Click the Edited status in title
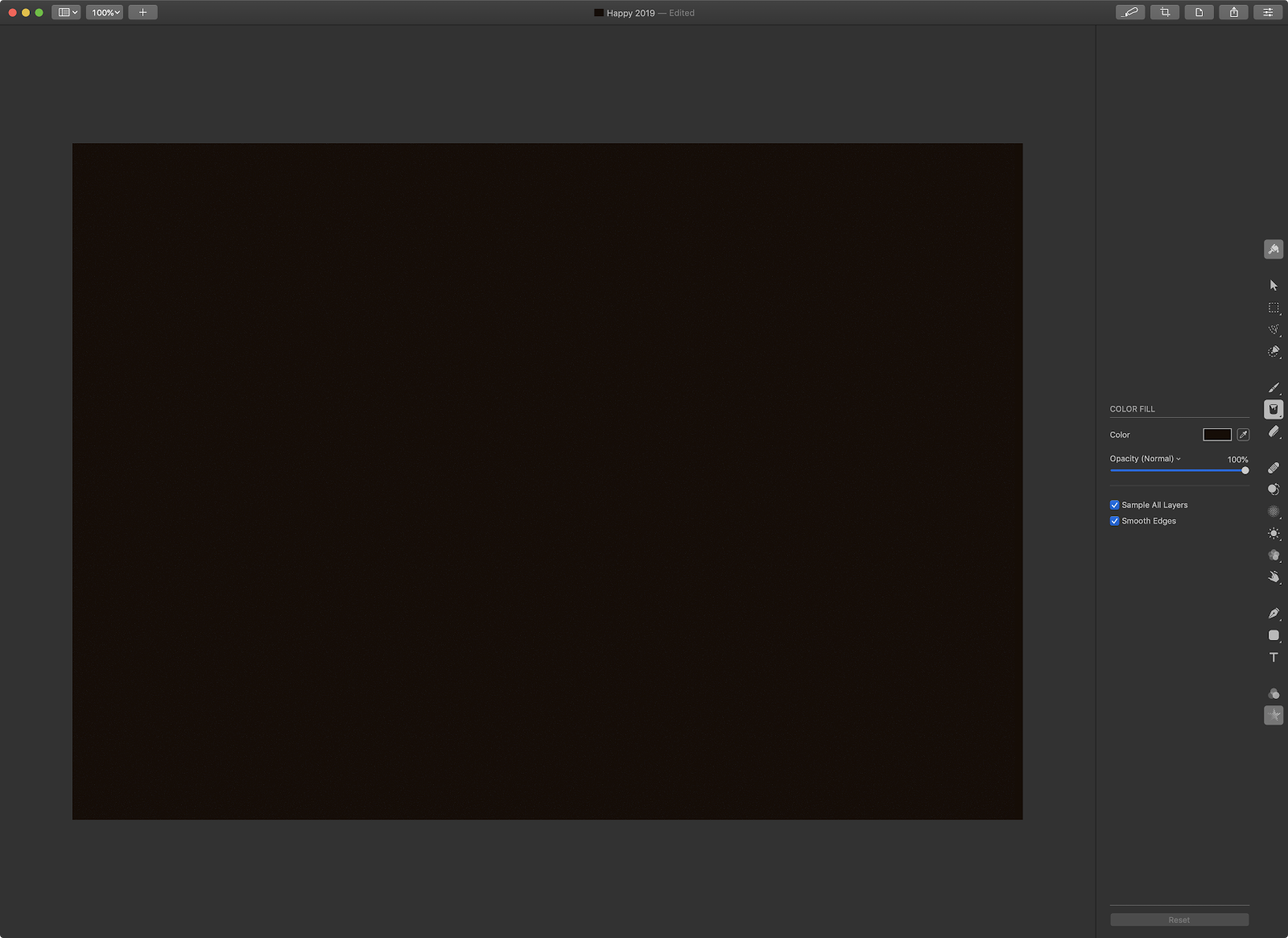 point(682,13)
